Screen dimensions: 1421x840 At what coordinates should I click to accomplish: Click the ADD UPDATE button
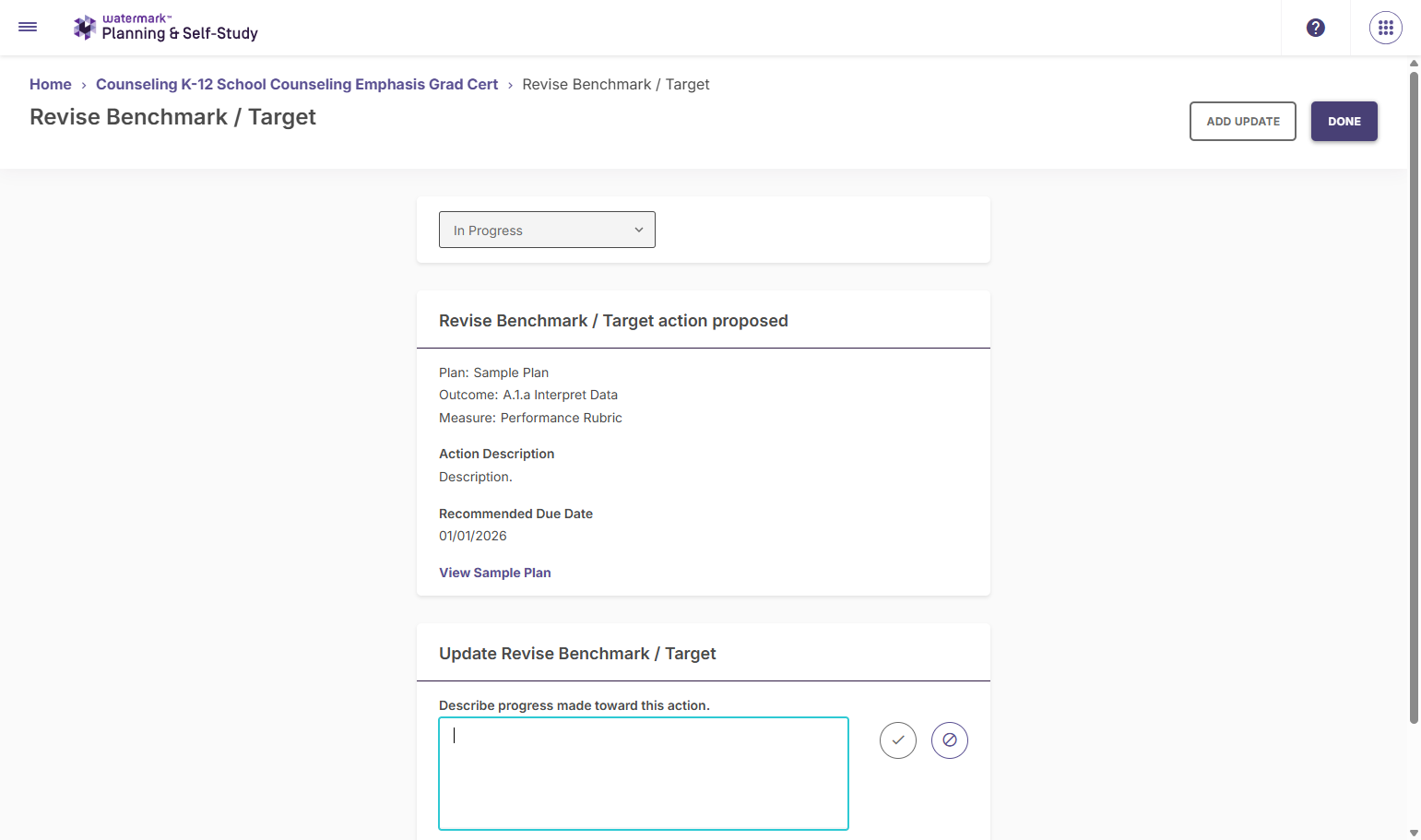click(x=1243, y=121)
